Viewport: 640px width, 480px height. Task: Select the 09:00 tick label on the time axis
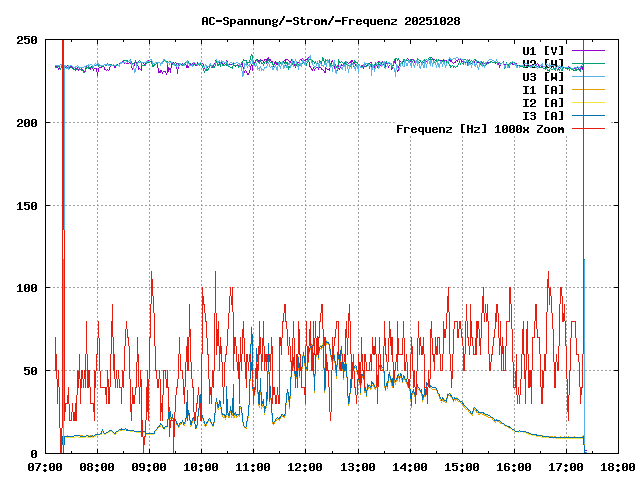[x=149, y=467]
